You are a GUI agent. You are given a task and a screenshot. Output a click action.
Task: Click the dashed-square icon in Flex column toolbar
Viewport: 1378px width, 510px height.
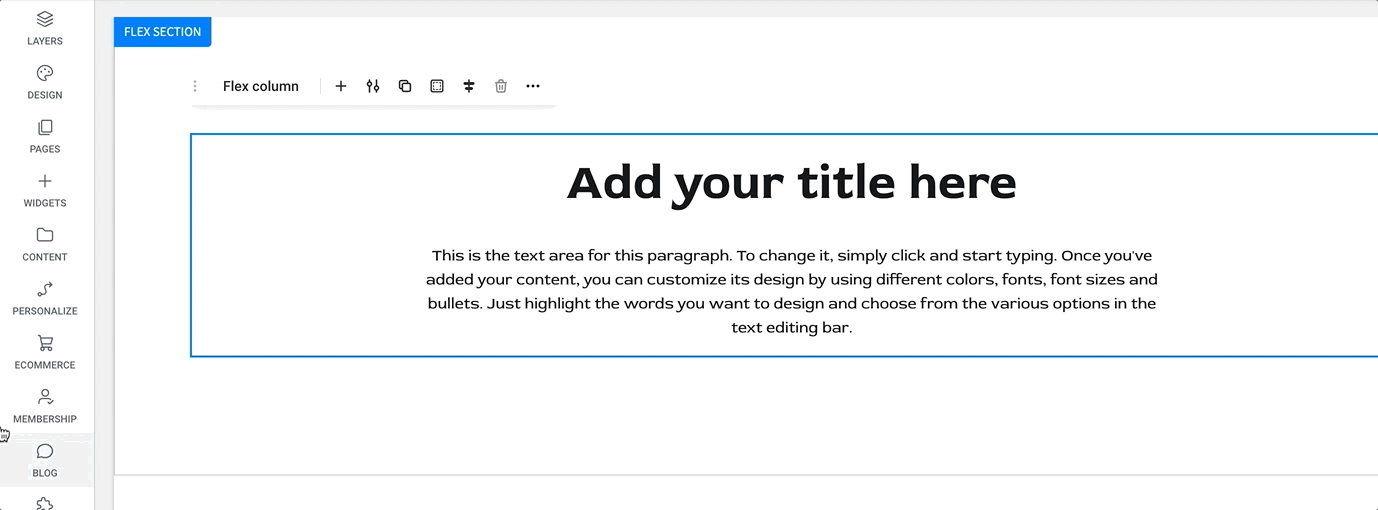(x=437, y=86)
